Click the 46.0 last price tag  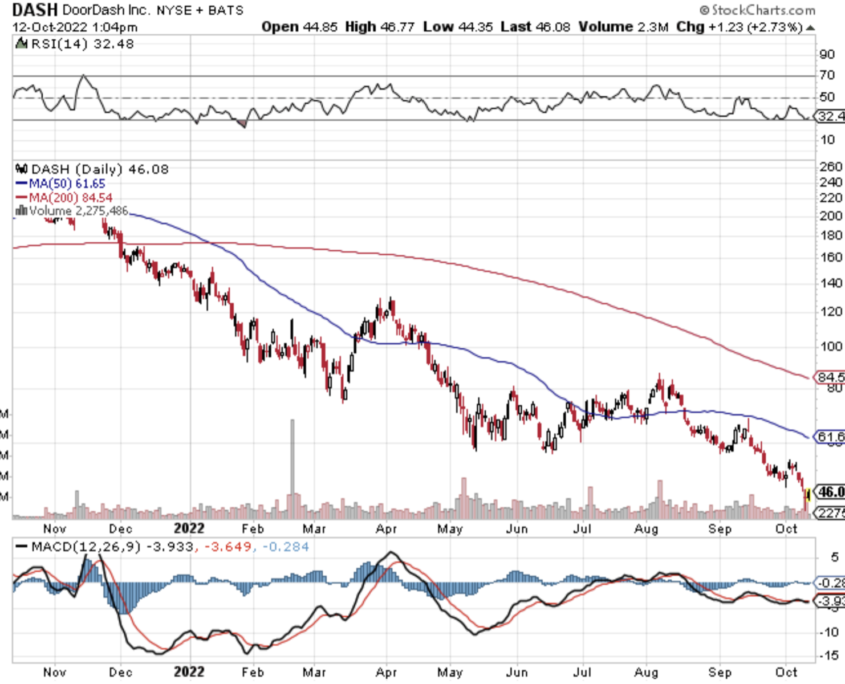tap(830, 492)
